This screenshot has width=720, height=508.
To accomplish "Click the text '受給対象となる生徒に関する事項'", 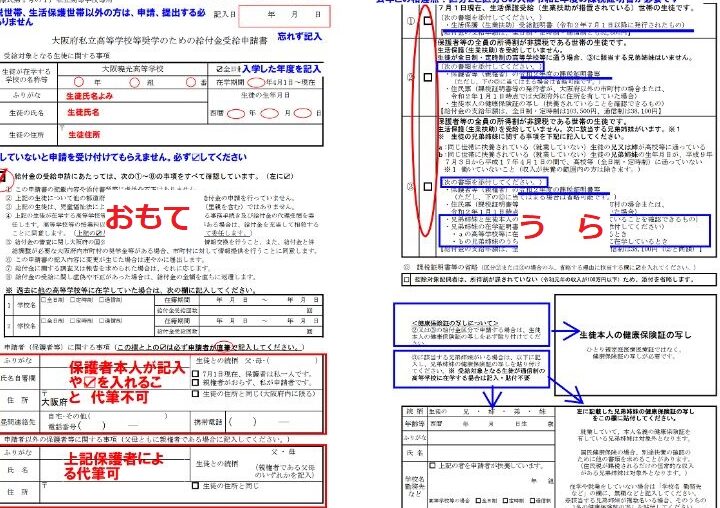I will [x=57, y=56].
